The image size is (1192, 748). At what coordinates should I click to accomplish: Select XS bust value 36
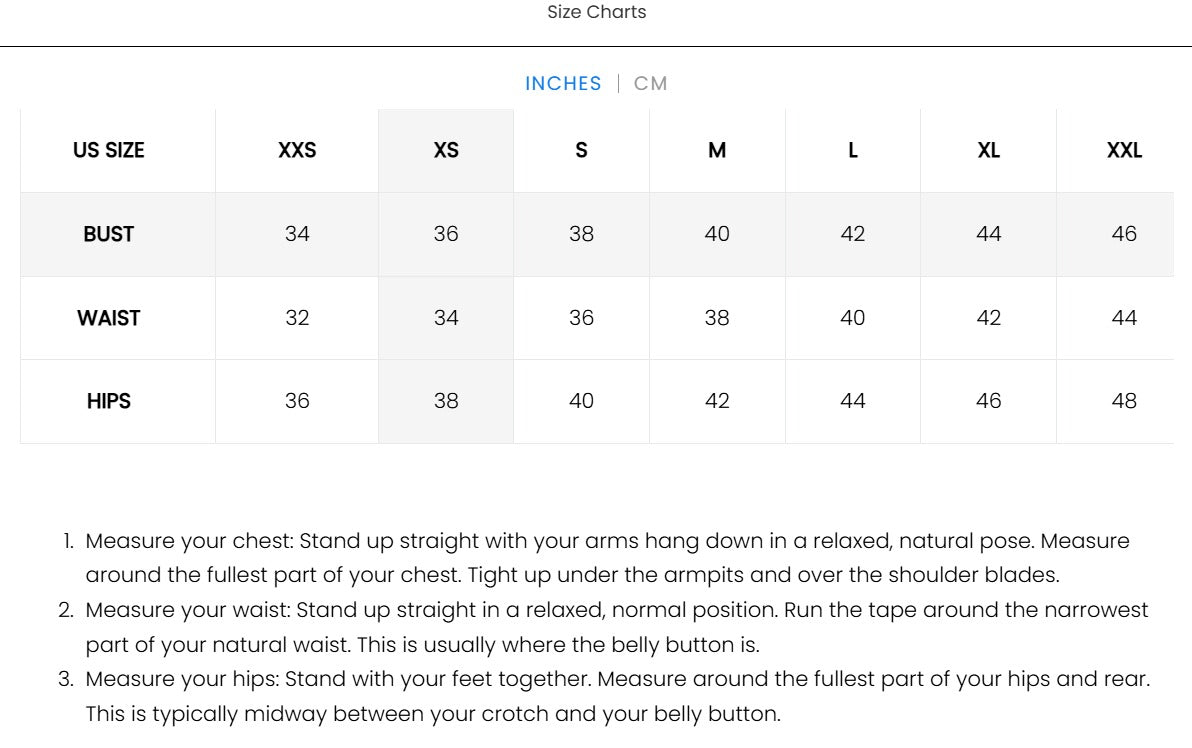click(x=446, y=234)
